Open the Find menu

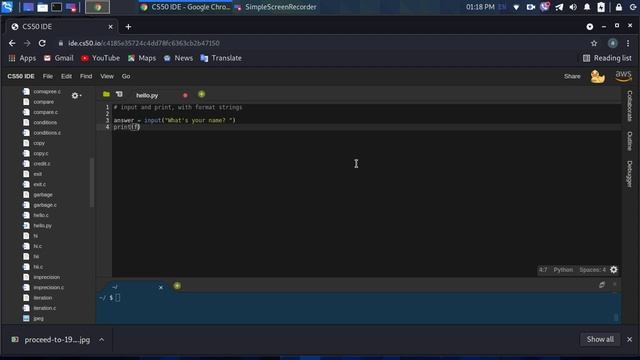[86, 76]
